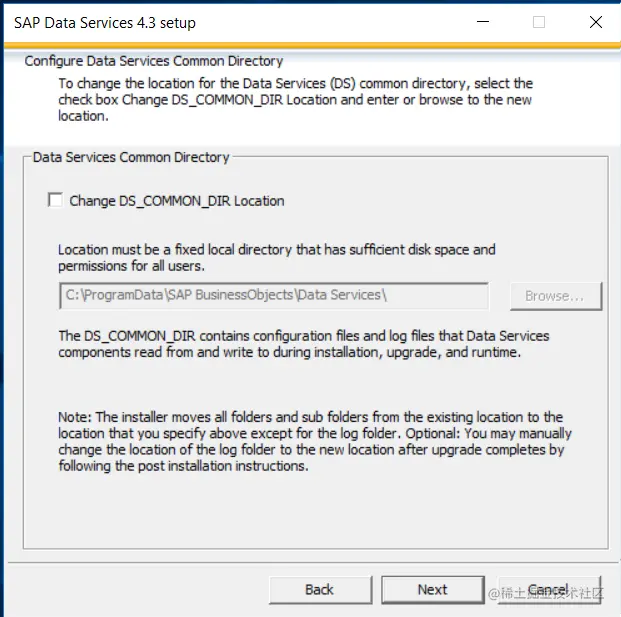Image resolution: width=621 pixels, height=617 pixels.
Task: Enable the Change DS_COMMON_DIR Location checkbox
Action: (55, 200)
